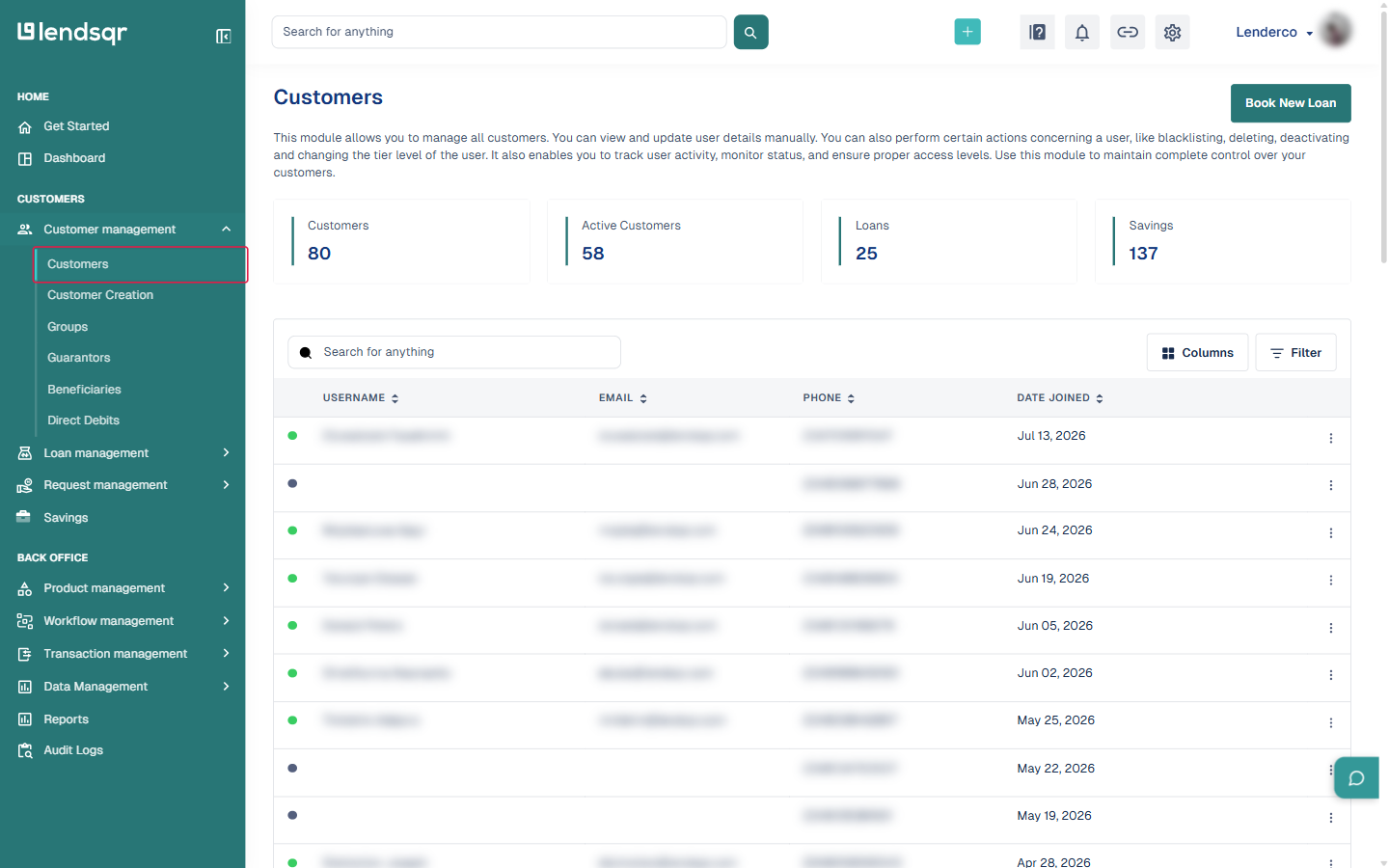
Task: Expand Product management menu
Action: pyautogui.click(x=123, y=588)
